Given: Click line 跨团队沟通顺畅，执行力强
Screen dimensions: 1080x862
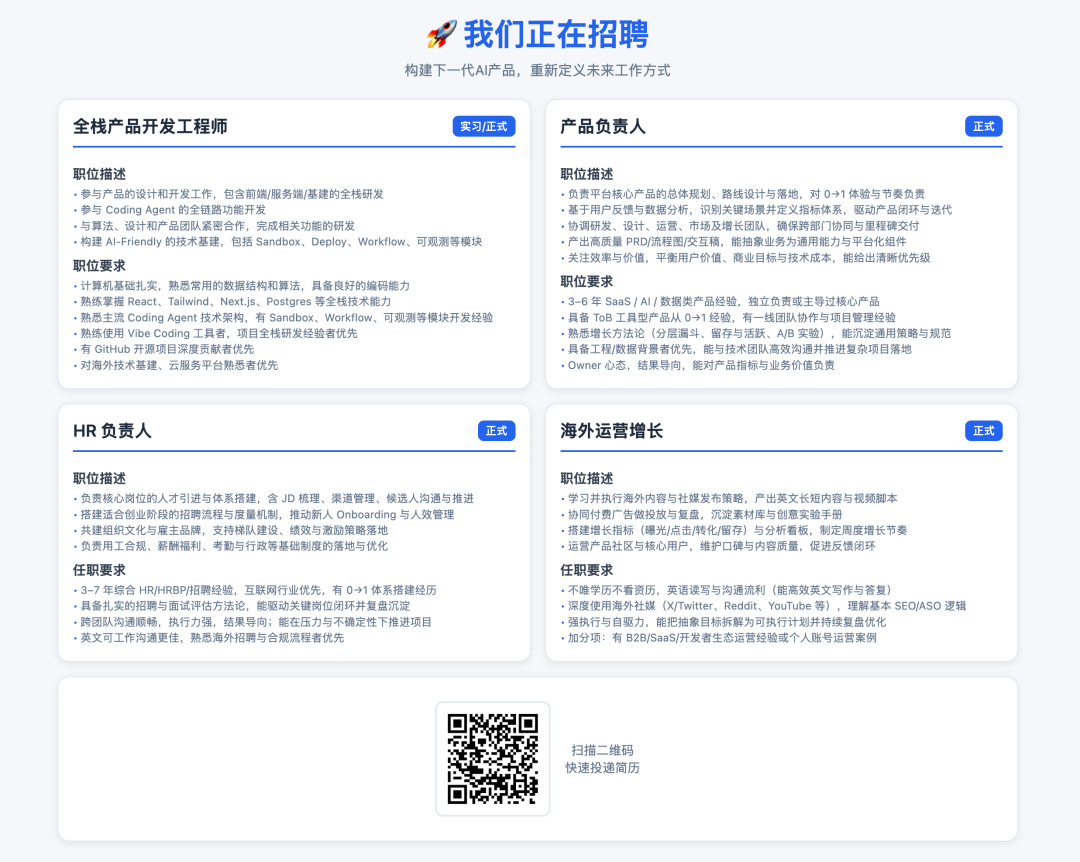Looking at the screenshot, I should (x=256, y=622).
